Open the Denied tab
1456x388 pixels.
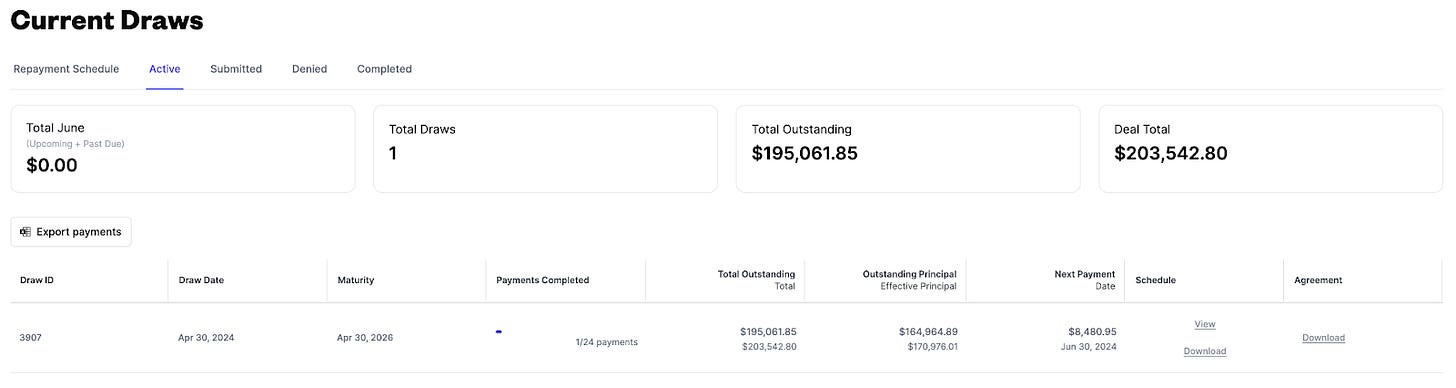pyautogui.click(x=309, y=69)
